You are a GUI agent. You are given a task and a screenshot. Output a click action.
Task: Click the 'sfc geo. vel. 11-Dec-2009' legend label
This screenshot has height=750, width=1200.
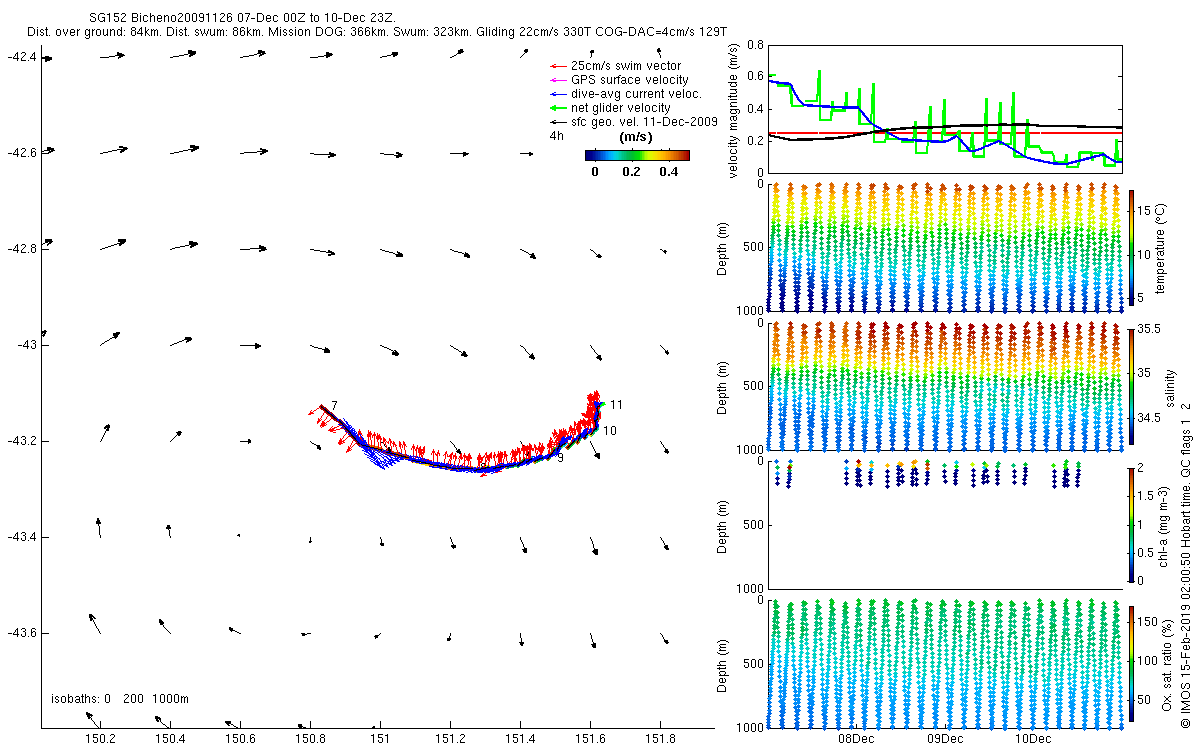[645, 122]
